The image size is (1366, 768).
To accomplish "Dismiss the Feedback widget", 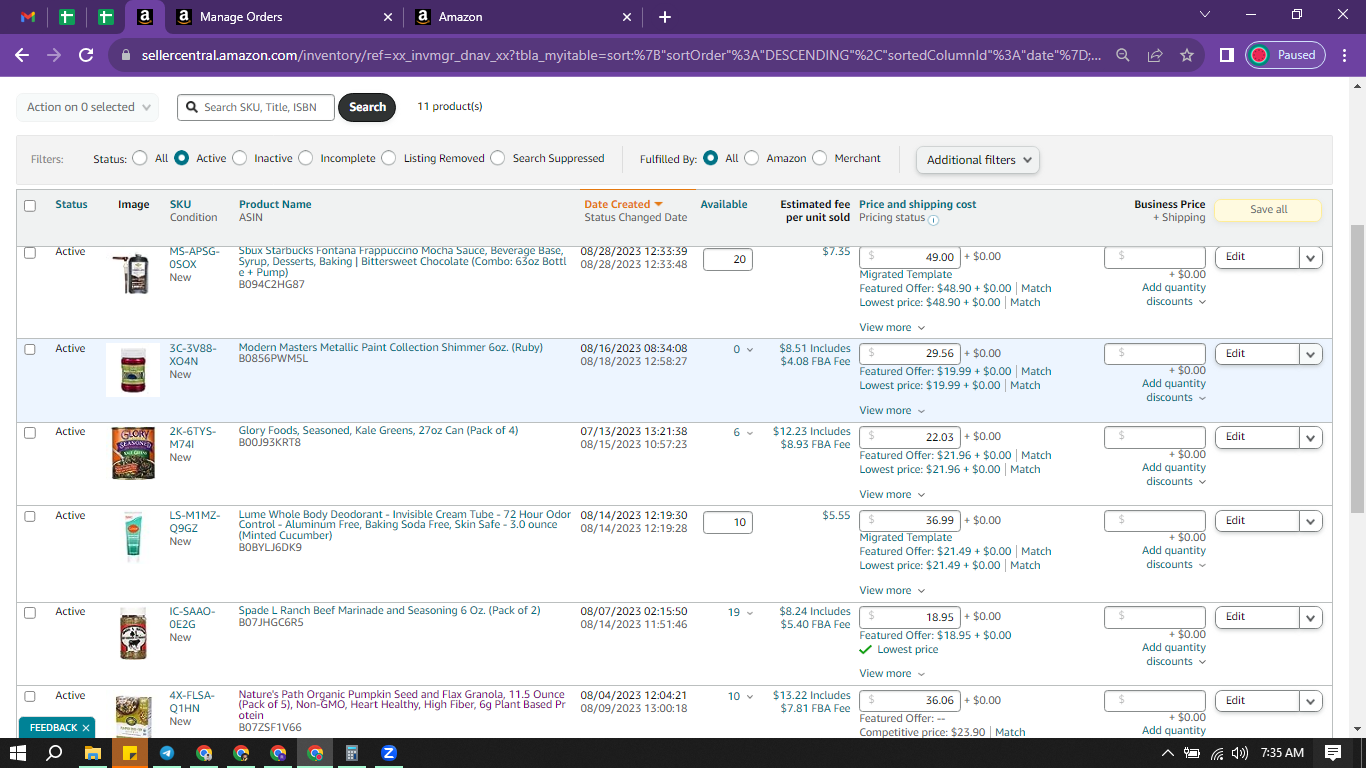I will [x=86, y=728].
